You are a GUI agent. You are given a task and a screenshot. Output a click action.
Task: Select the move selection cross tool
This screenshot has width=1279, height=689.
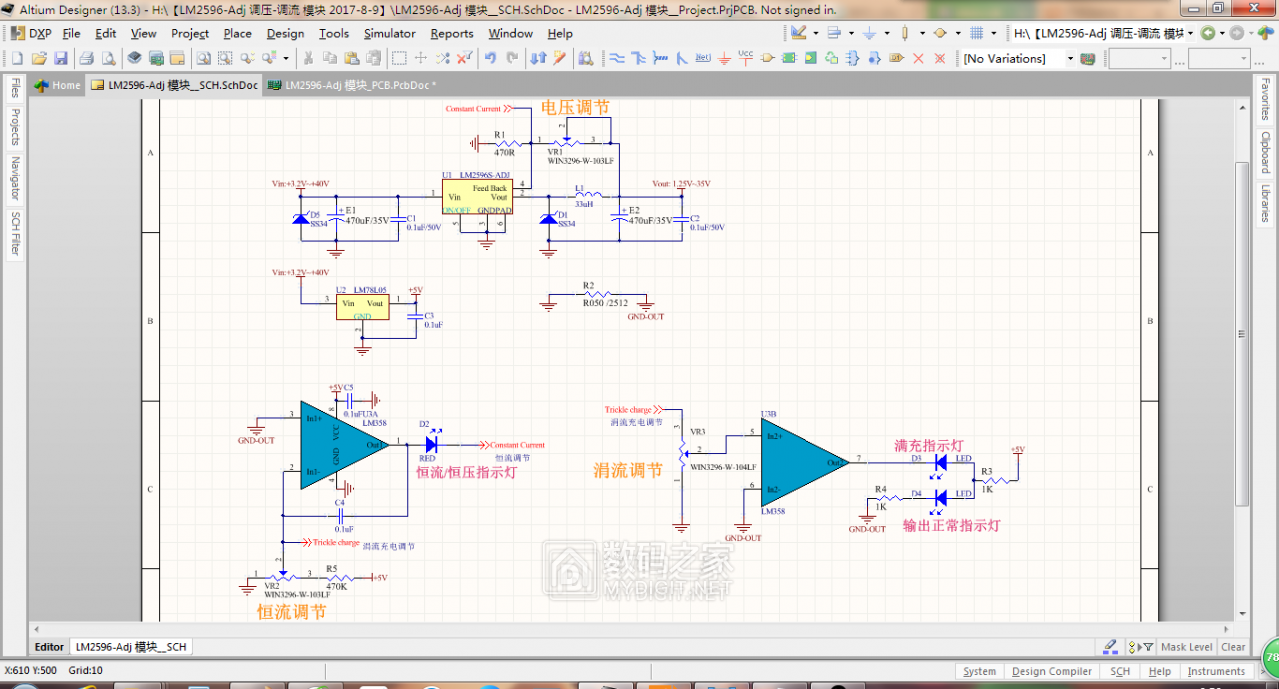pyautogui.click(x=421, y=59)
